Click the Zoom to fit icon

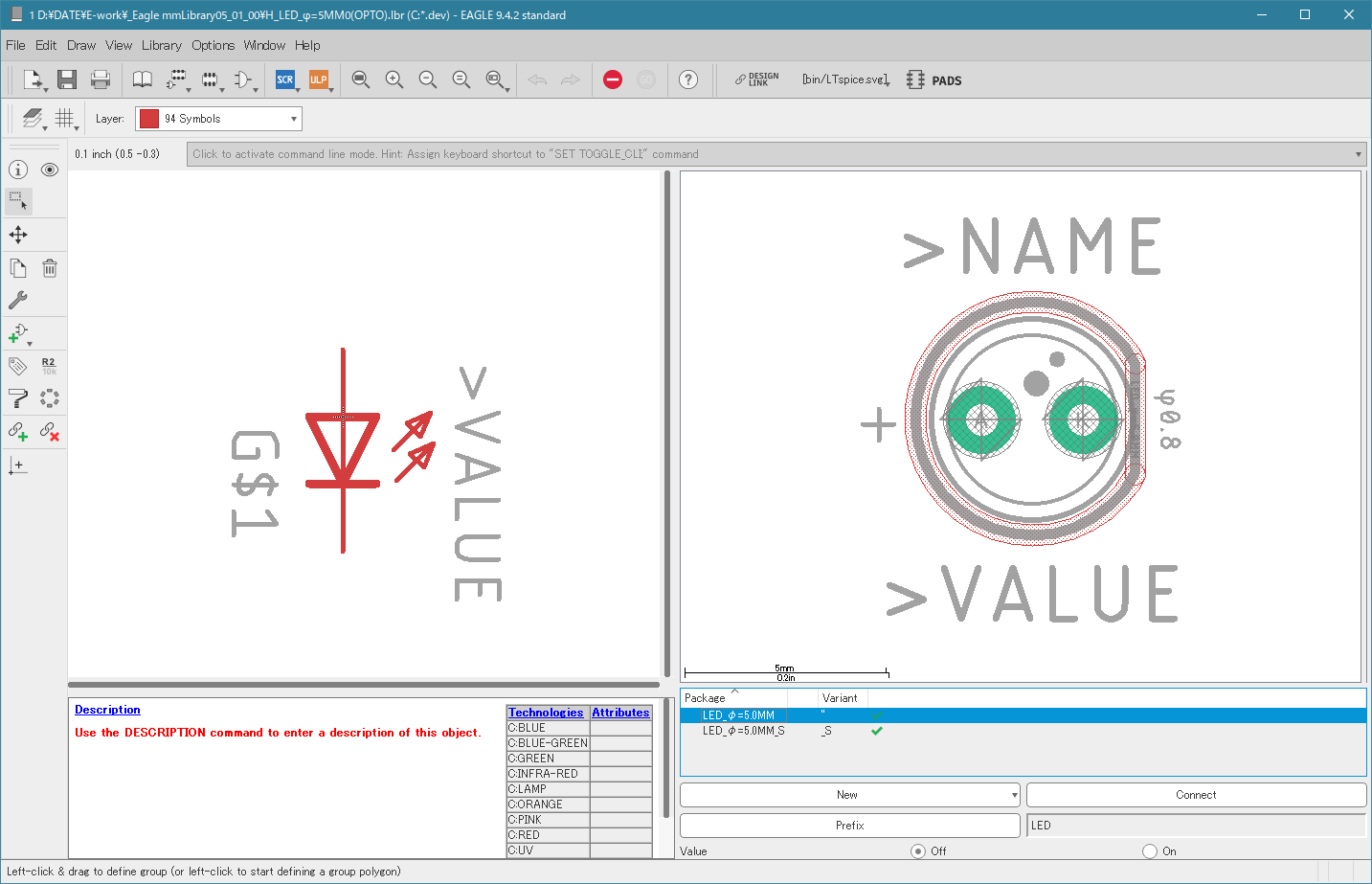coord(361,79)
